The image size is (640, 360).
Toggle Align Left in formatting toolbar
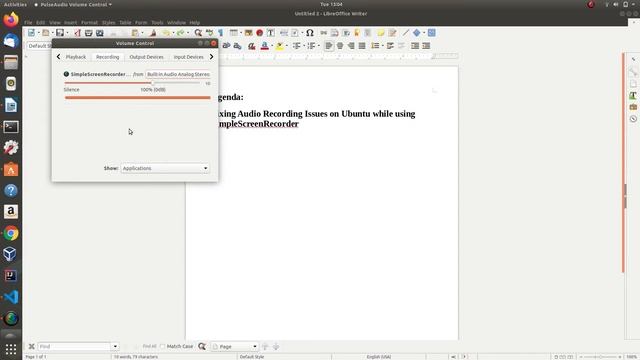click(329, 46)
